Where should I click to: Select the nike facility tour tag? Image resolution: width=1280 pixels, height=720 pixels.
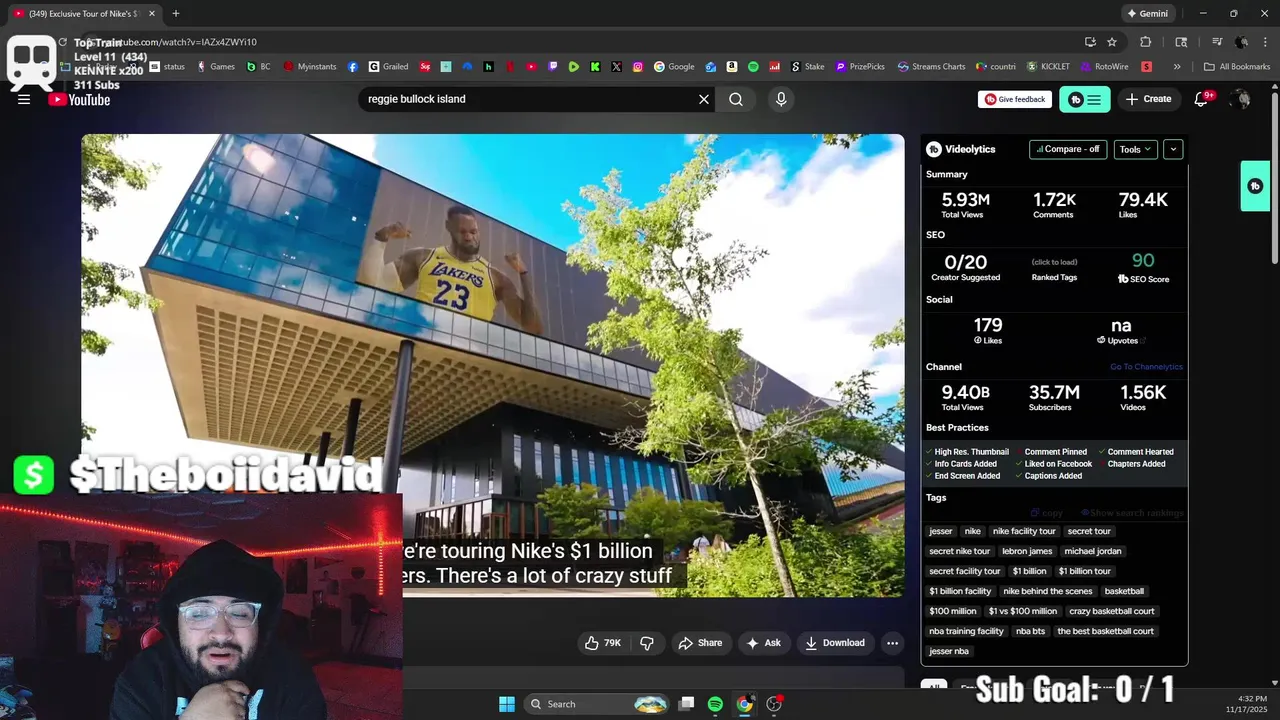point(1024,531)
